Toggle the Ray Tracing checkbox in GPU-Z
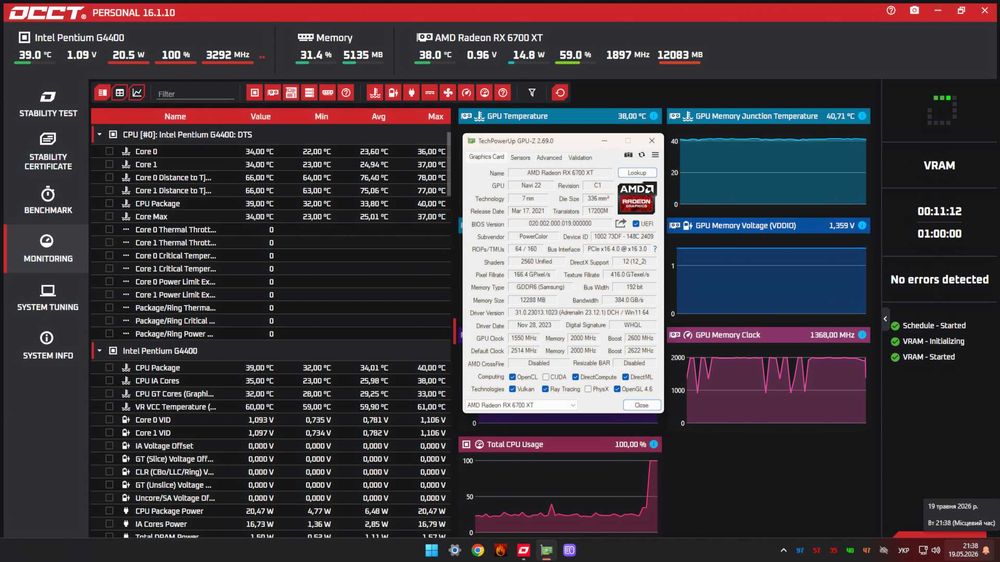This screenshot has height=562, width=1000. [x=545, y=389]
